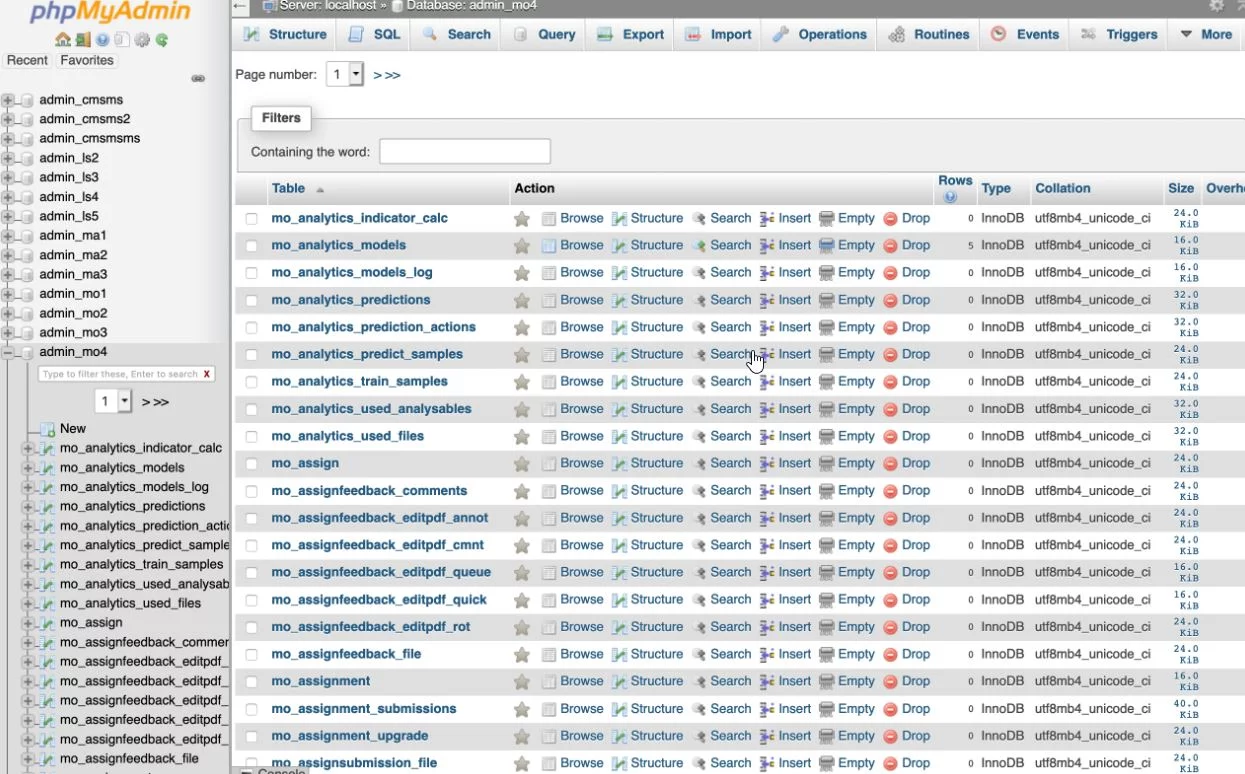Click Insert icon for mo_assignfeedback_editpdf_cmnt
The width and height of the screenshot is (1245, 774).
pyautogui.click(x=767, y=545)
